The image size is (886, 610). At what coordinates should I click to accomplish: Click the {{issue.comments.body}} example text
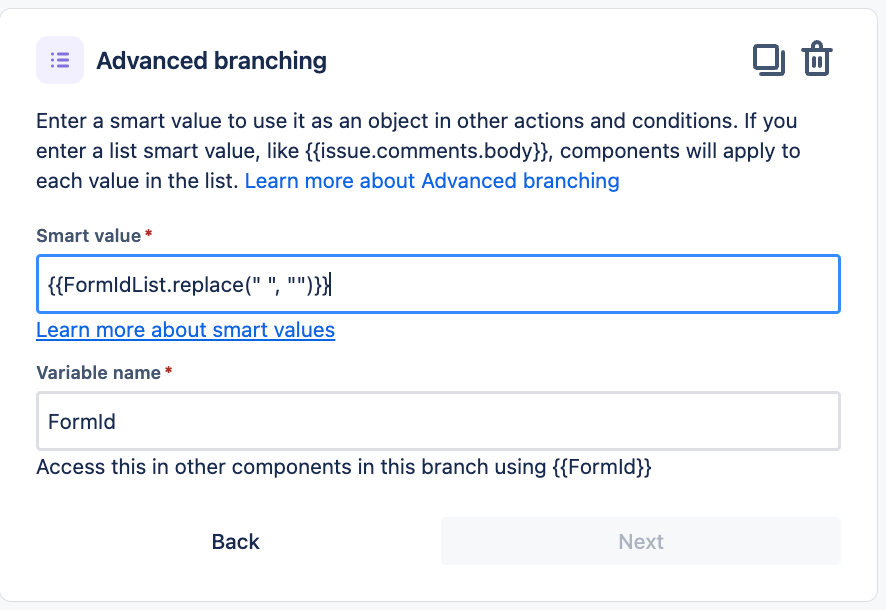[x=428, y=151]
